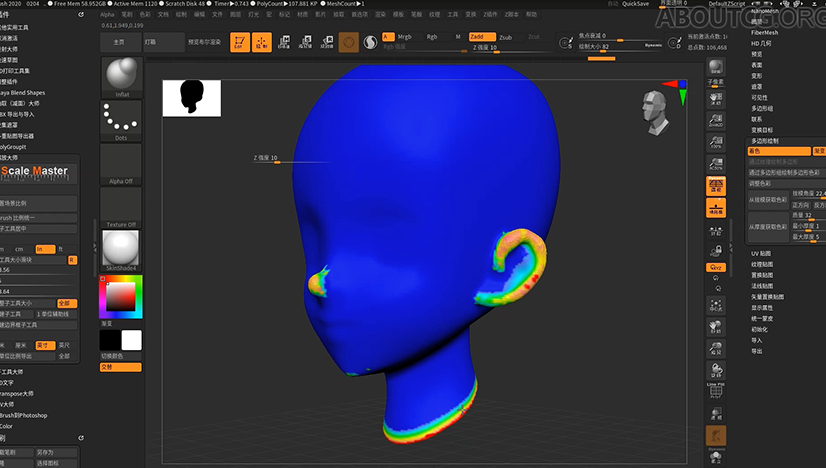This screenshot has height=468, width=826.
Task: Select the white main color swatch
Action: click(132, 340)
